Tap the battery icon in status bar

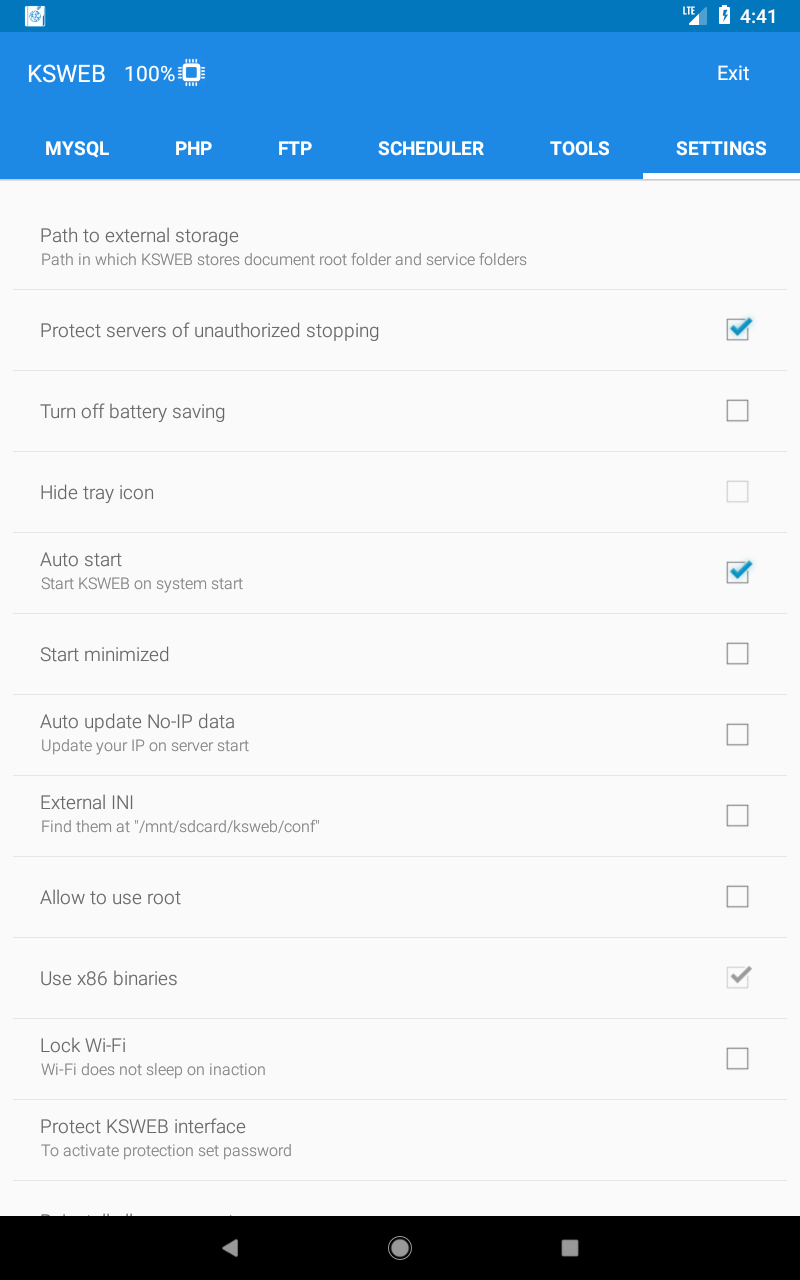[x=724, y=16]
